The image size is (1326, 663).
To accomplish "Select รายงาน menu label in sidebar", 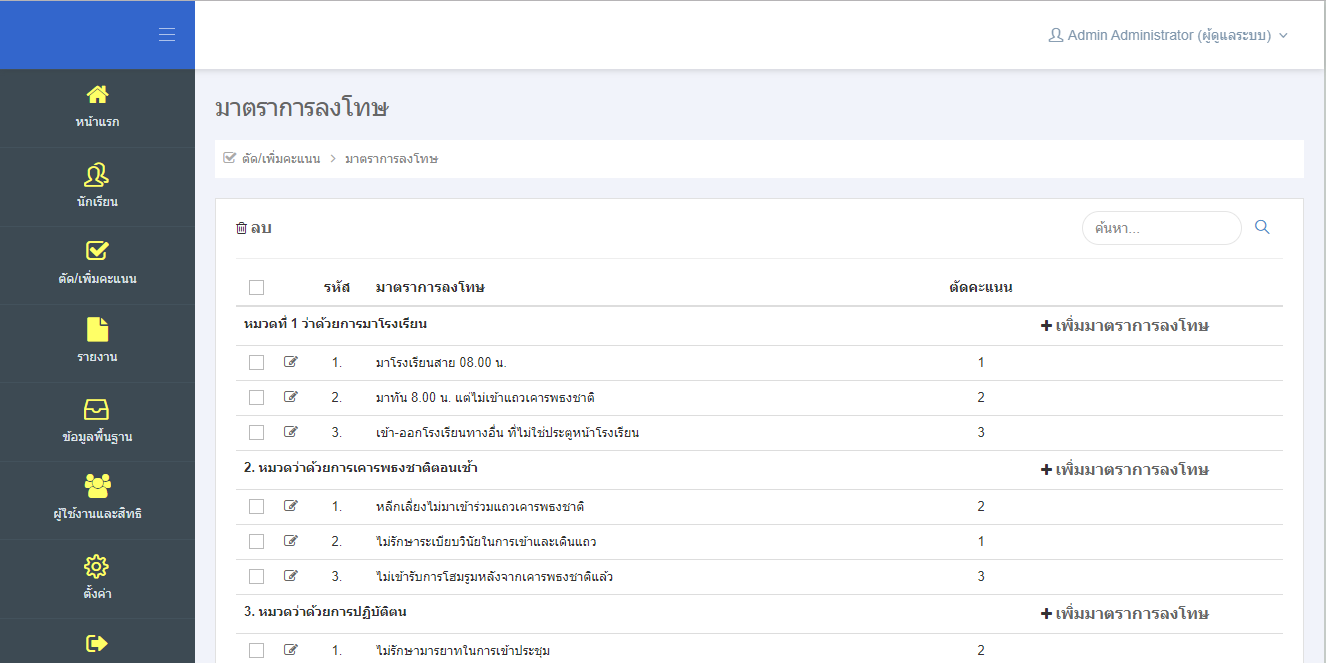I will coord(97,357).
